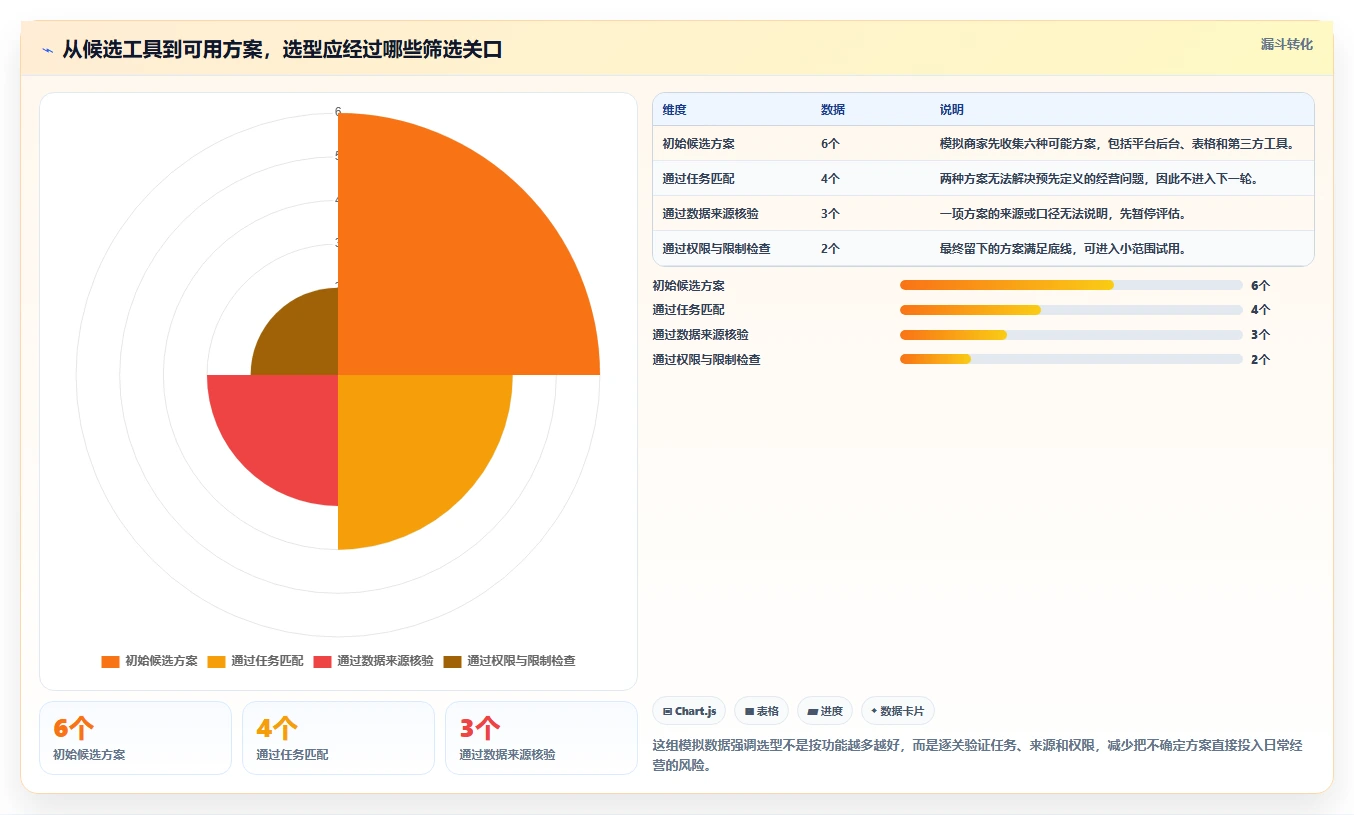The width and height of the screenshot is (1354, 815).
Task: Select the Chart.js tag chip
Action: [x=689, y=711]
